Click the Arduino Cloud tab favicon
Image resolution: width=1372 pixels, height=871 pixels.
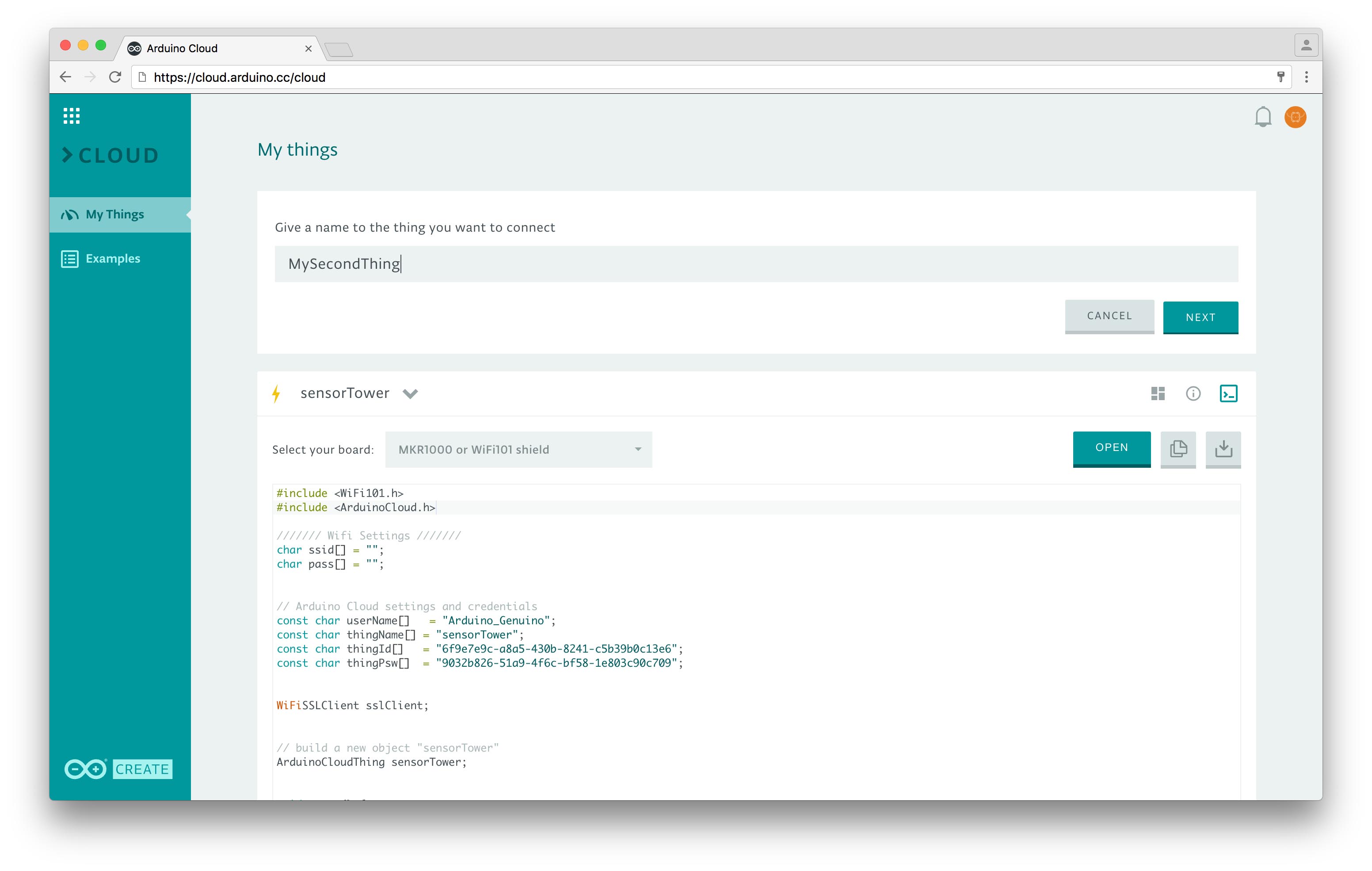click(x=134, y=49)
